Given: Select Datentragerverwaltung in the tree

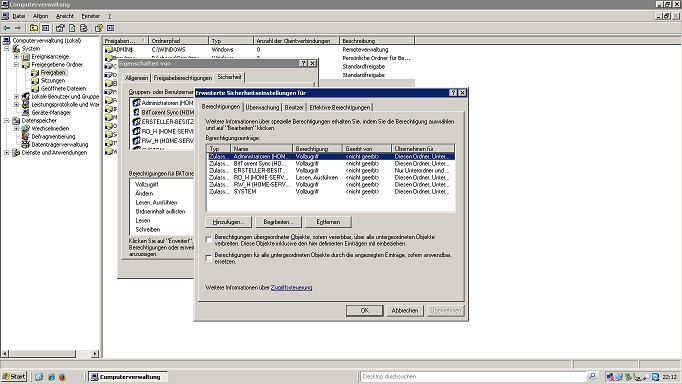Looking at the screenshot, I should 60,144.
